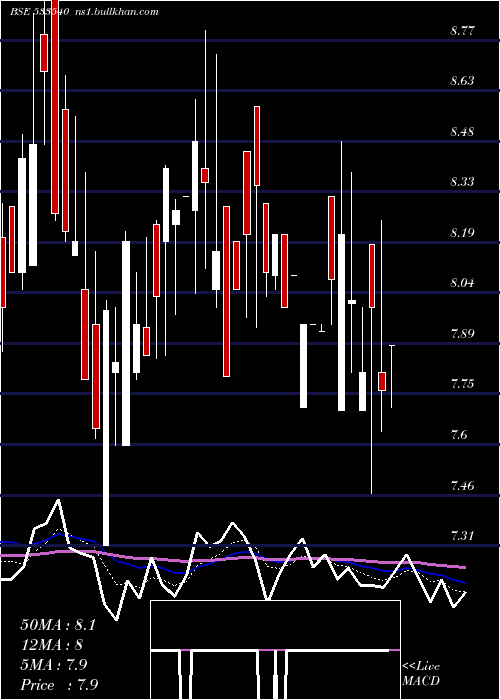Image resolution: width=500 pixels, height=700 pixels.
Task: Click the 7.6 price axis label
Action: coord(459,434)
